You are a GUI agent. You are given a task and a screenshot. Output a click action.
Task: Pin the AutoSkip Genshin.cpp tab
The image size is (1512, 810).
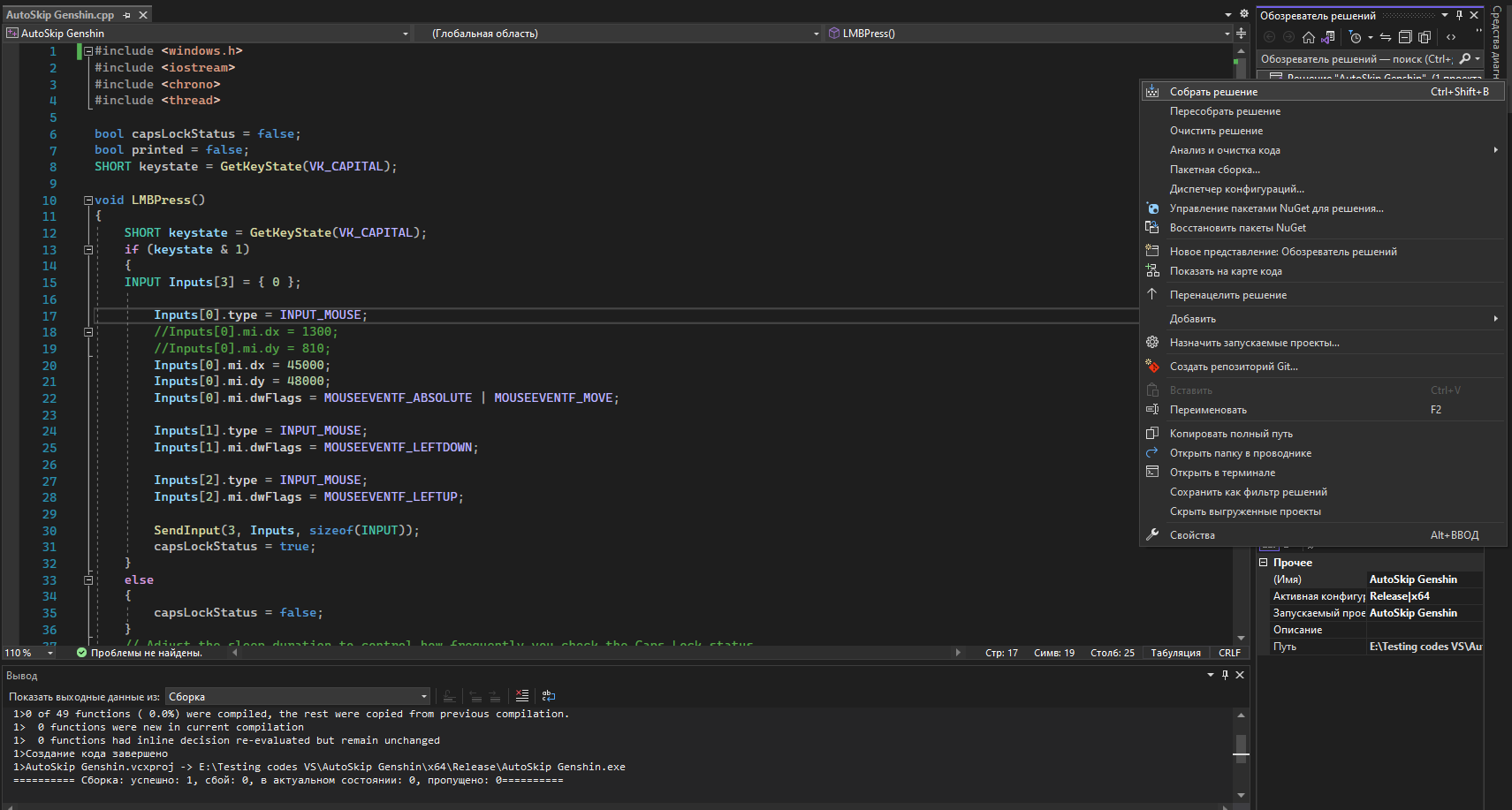pyautogui.click(x=127, y=15)
